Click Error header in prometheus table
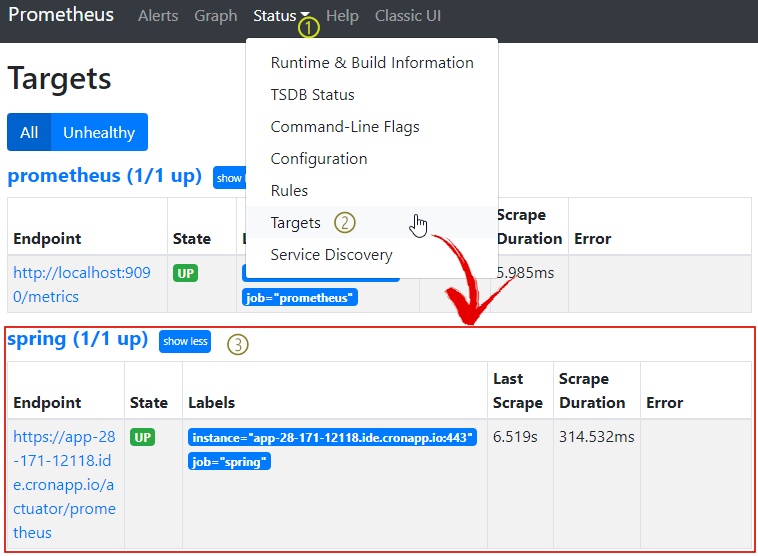The image size is (758, 556). [593, 239]
